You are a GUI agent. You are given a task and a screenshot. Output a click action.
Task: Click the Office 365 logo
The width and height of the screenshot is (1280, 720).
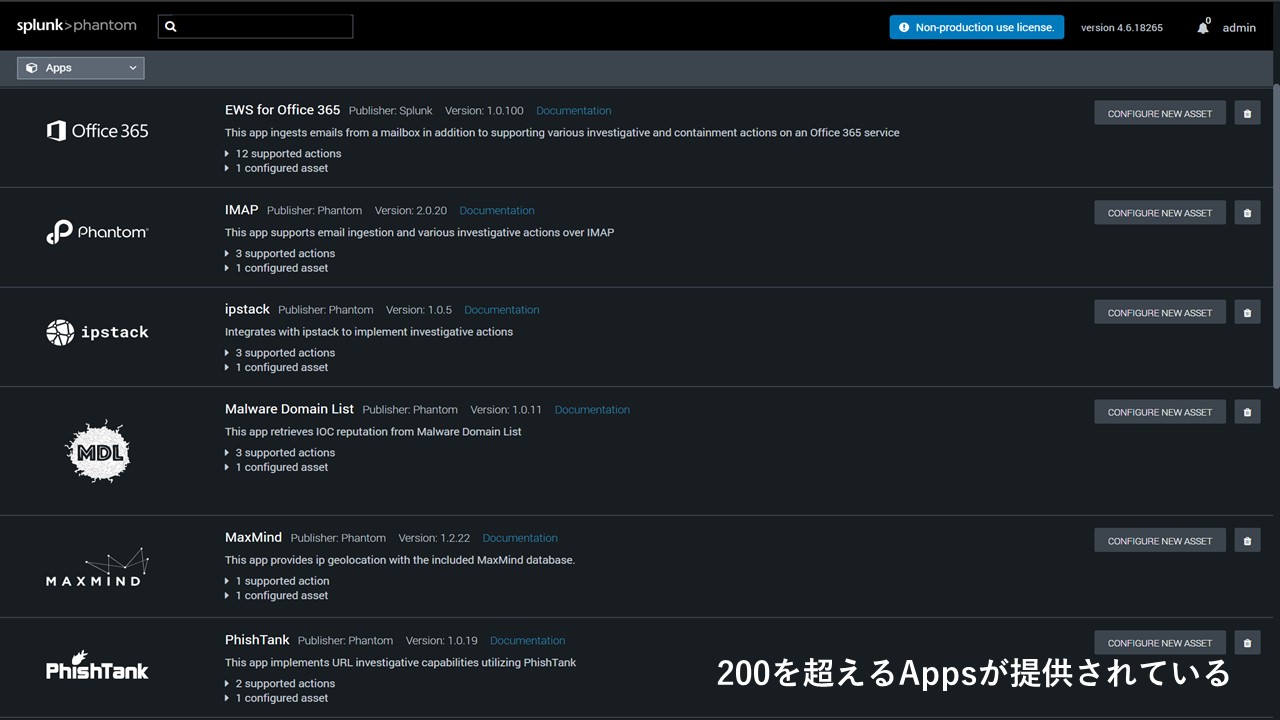click(x=97, y=131)
